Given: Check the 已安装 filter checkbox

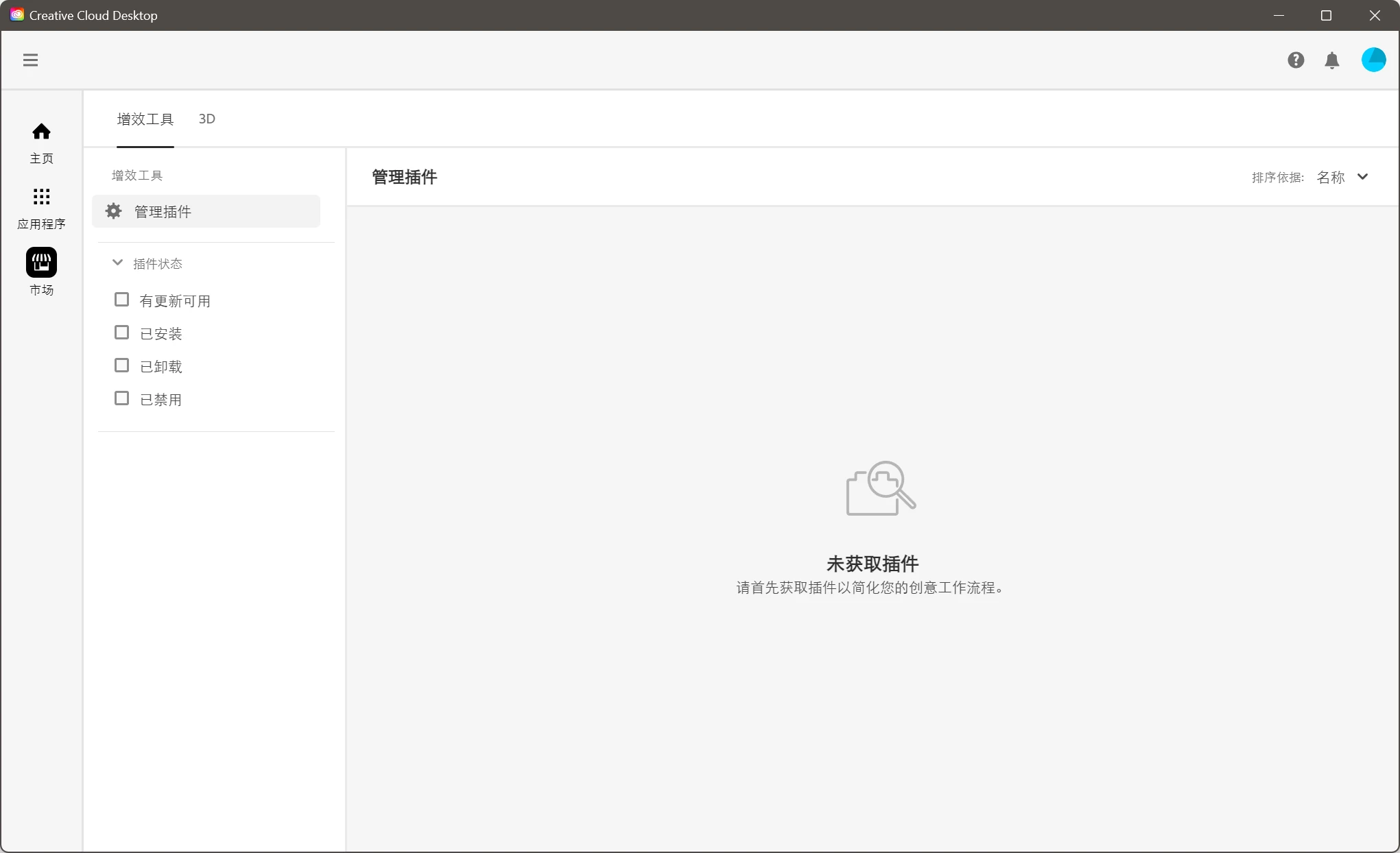Looking at the screenshot, I should (122, 333).
